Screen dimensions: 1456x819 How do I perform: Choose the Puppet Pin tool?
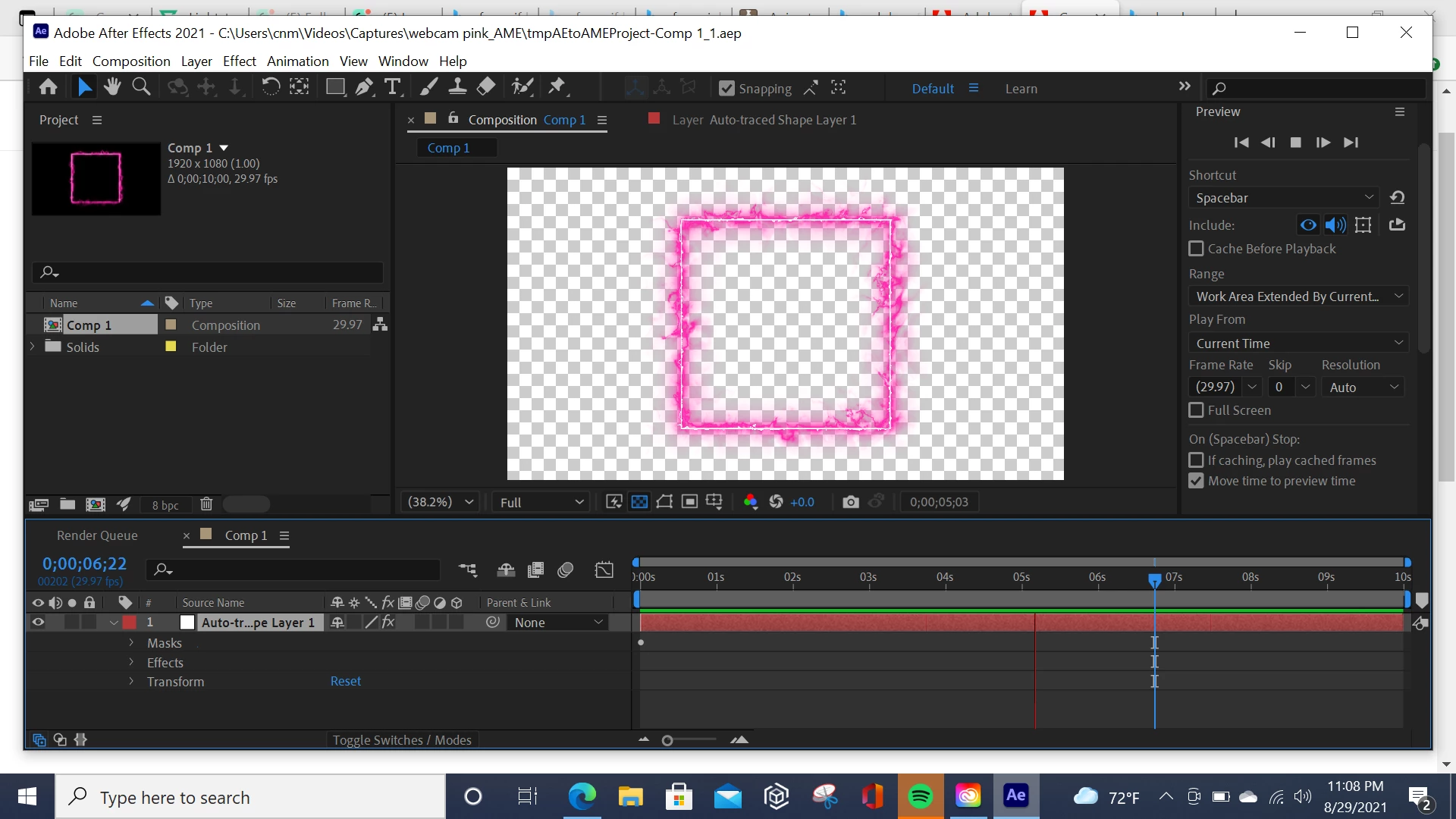[557, 87]
